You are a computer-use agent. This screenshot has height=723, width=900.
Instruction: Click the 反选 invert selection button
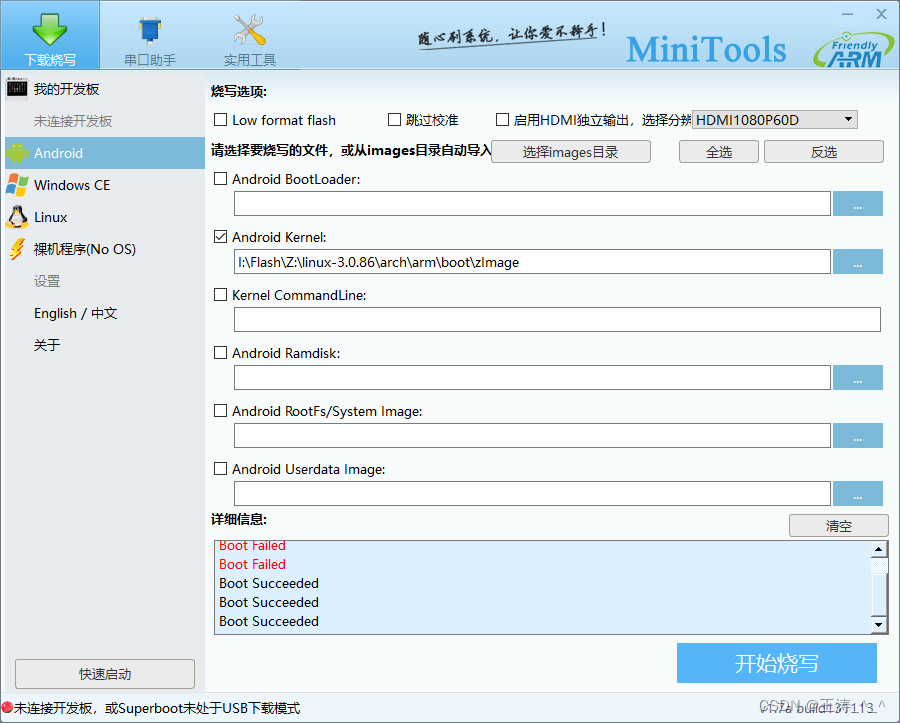824,152
